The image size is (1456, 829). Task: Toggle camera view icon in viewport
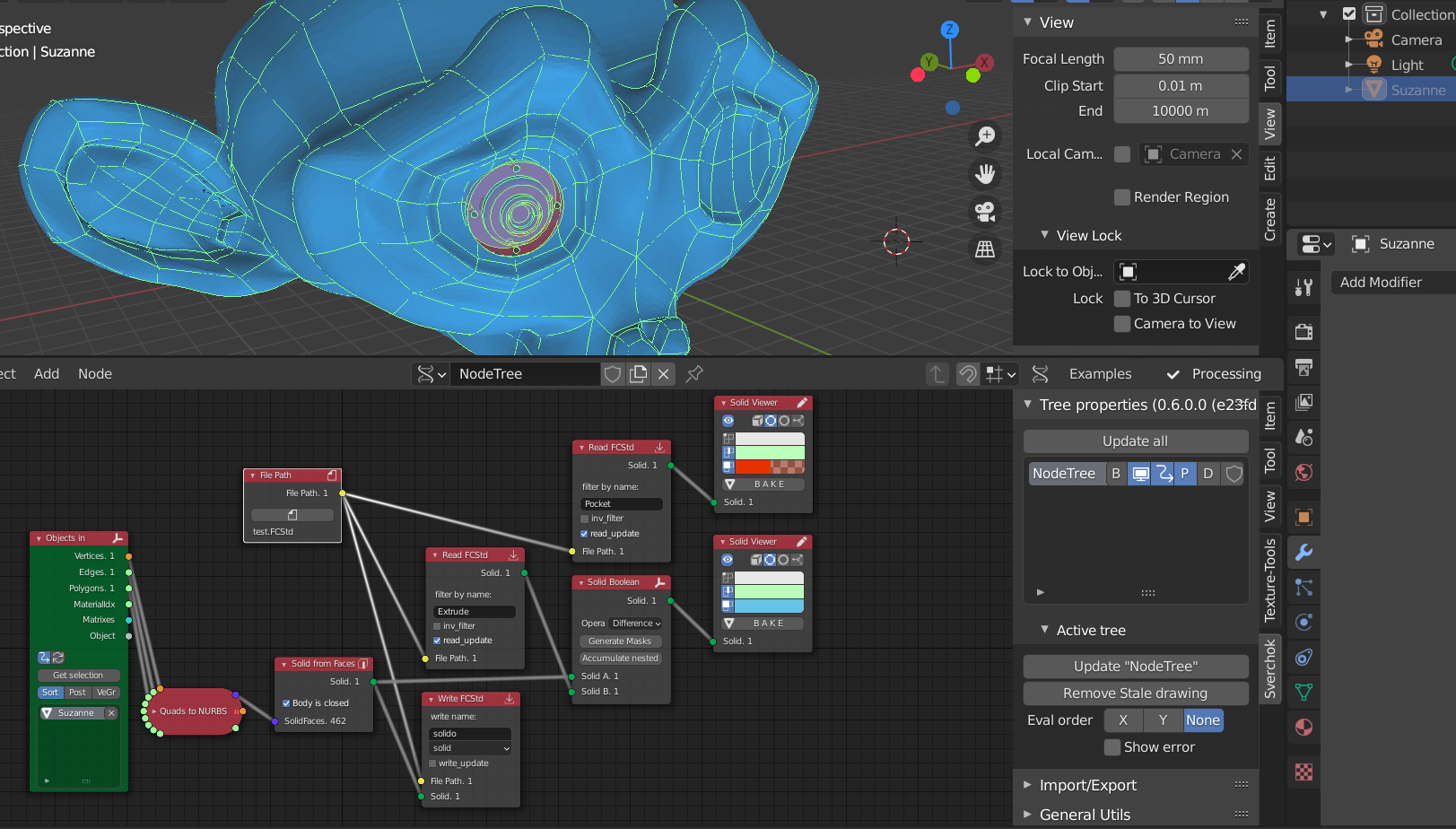tap(985, 212)
